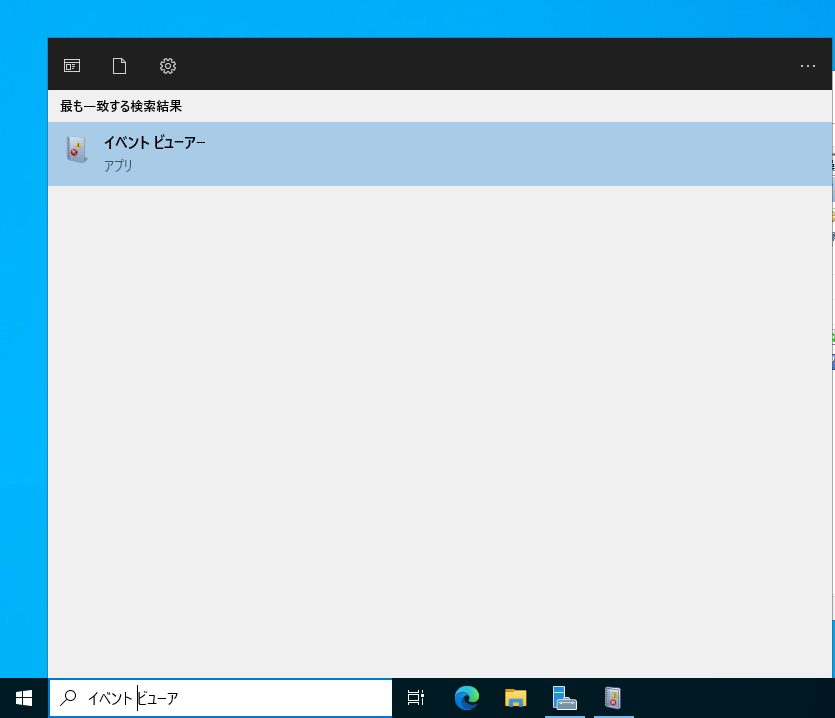Click the 最も一致する検索結果 heading
835x718 pixels.
point(121,106)
